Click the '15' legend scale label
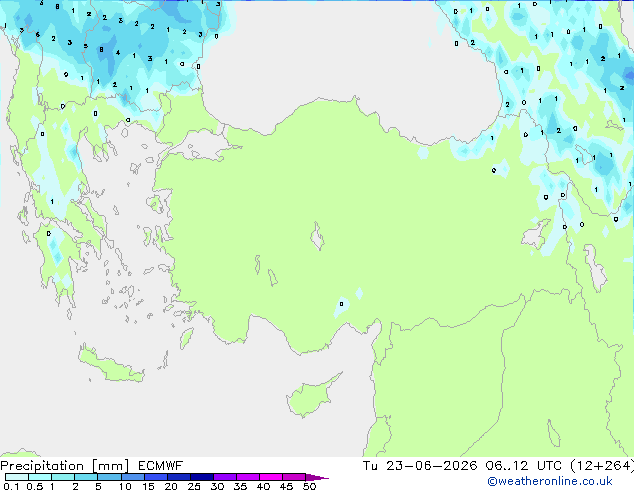The width and height of the screenshot is (634, 490). (148, 486)
